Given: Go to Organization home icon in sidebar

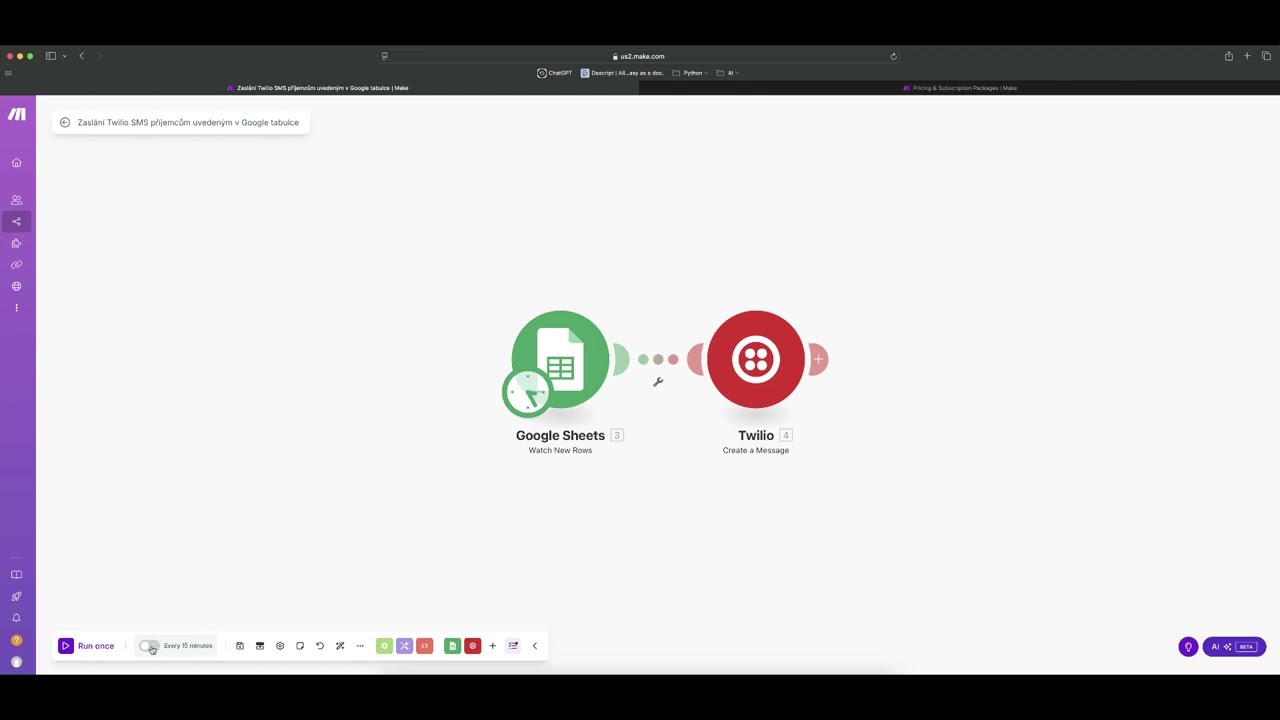Looking at the screenshot, I should [x=16, y=162].
